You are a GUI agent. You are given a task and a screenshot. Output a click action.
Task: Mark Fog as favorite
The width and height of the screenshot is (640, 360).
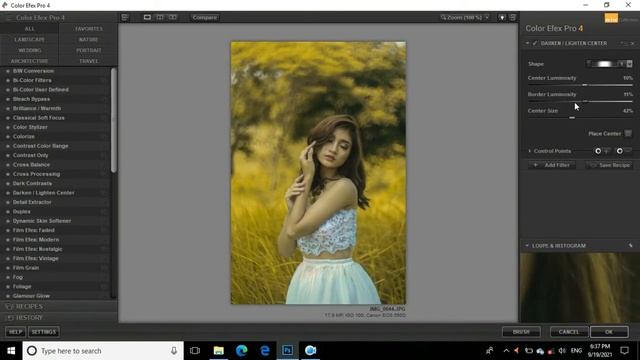pos(7,278)
